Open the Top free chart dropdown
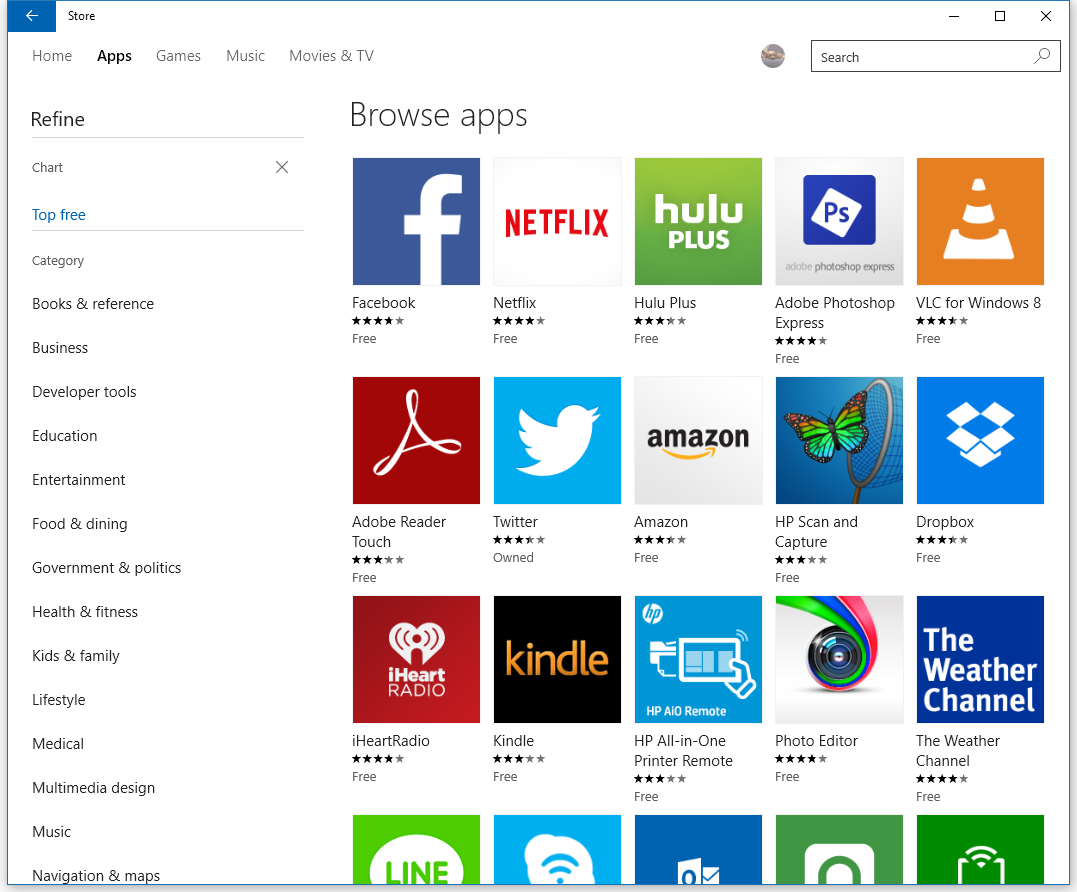Viewport: 1077px width, 892px height. point(58,215)
